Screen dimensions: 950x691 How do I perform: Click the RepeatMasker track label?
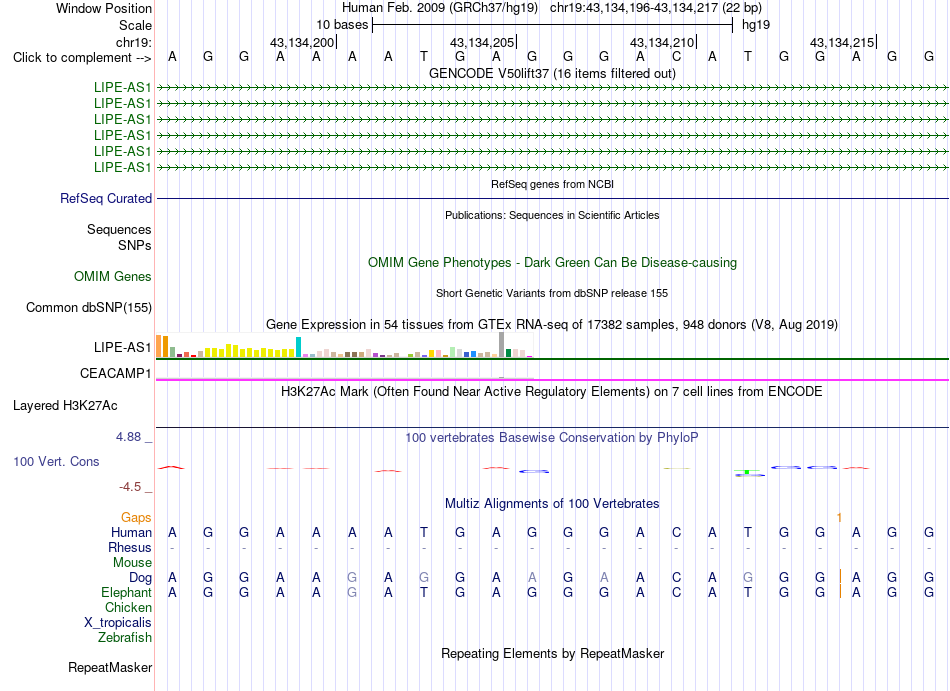[110, 667]
